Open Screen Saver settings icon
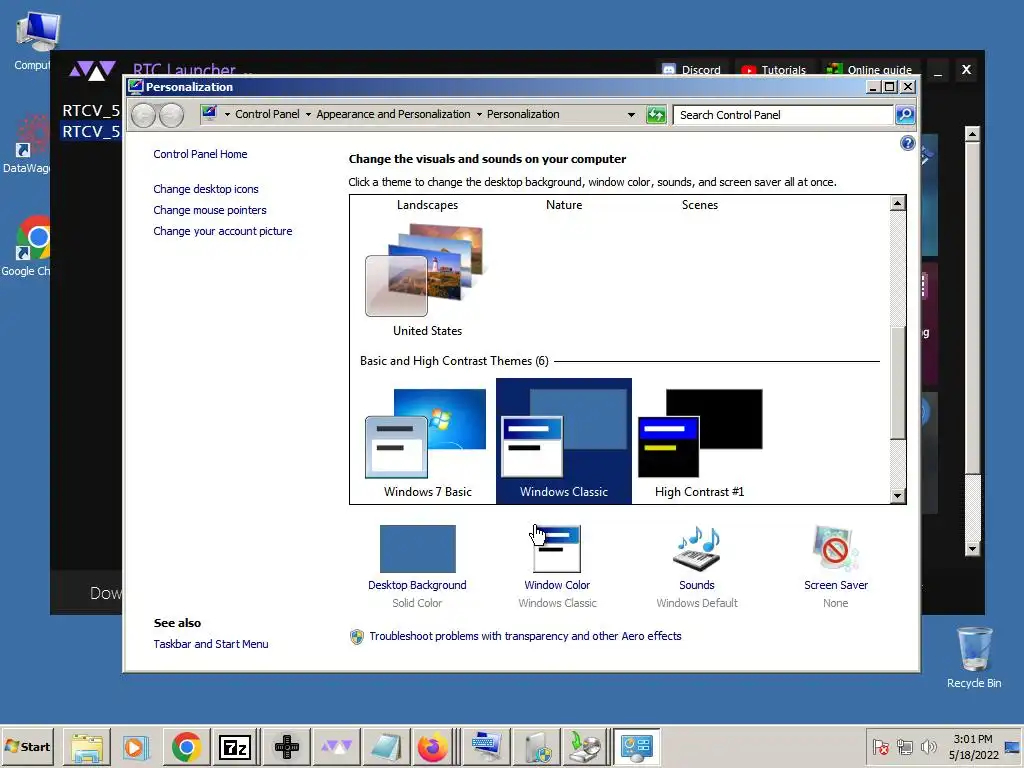Viewport: 1024px width, 768px height. 835,549
